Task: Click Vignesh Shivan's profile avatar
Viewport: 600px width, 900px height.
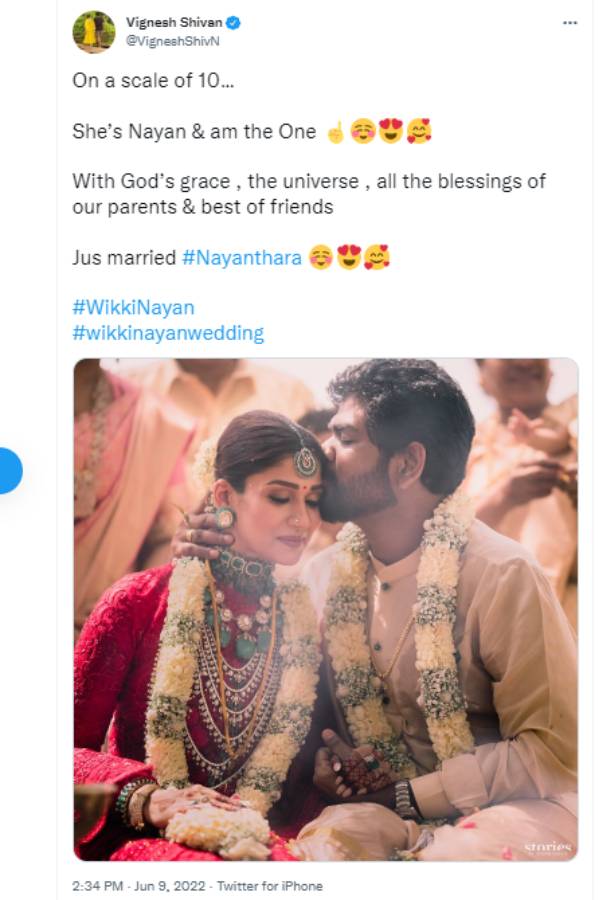Action: coord(93,32)
